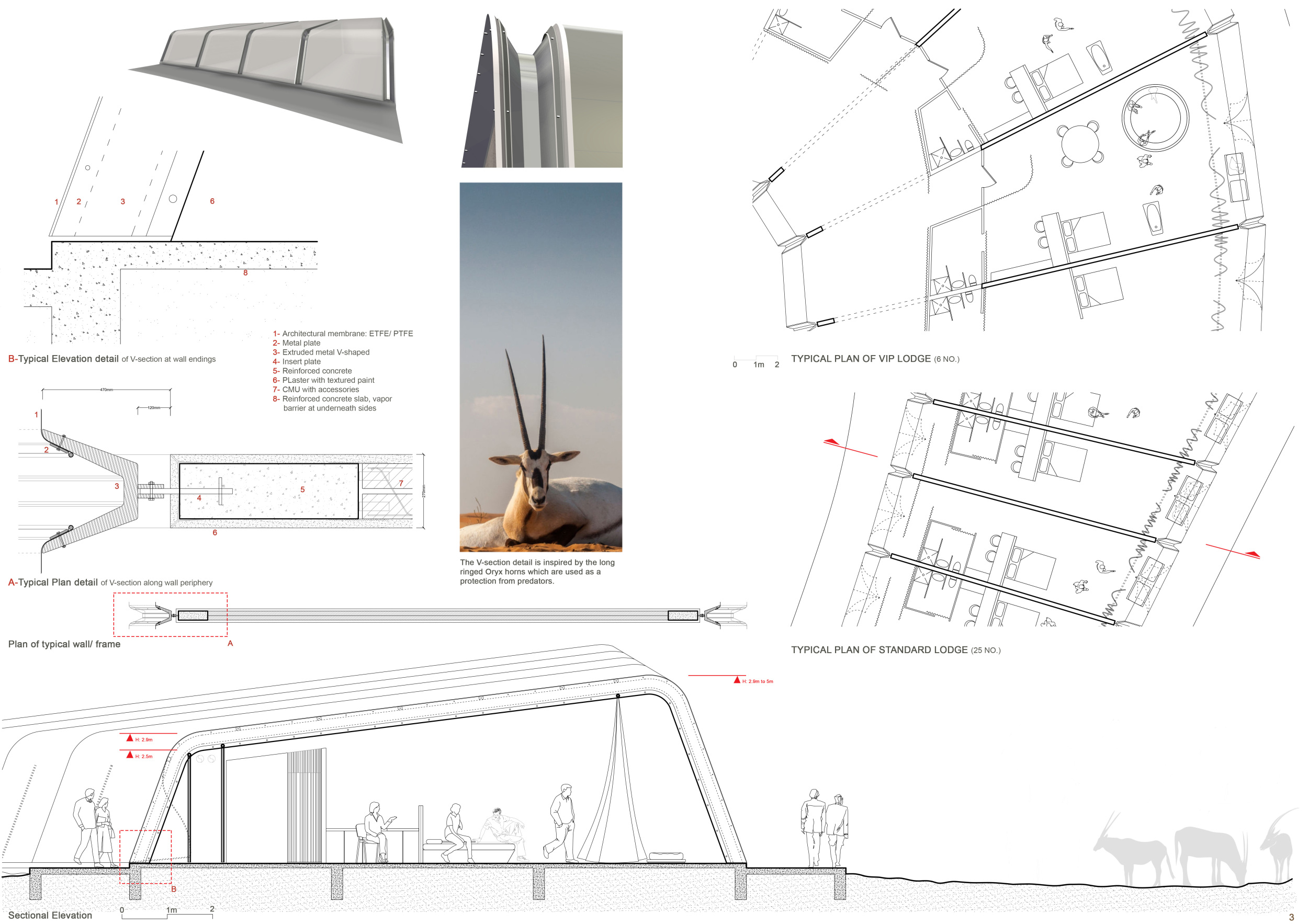The image size is (1308, 924).
Task: Click the red dashed detail box A
Action: point(170,614)
